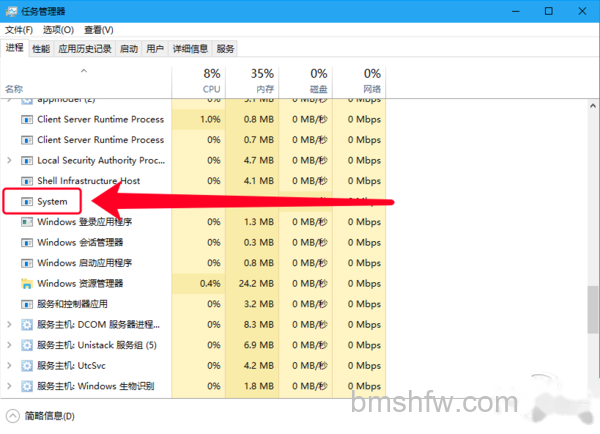Click the Shell Infrastructure Host icon
The height and width of the screenshot is (434, 600).
(26, 181)
